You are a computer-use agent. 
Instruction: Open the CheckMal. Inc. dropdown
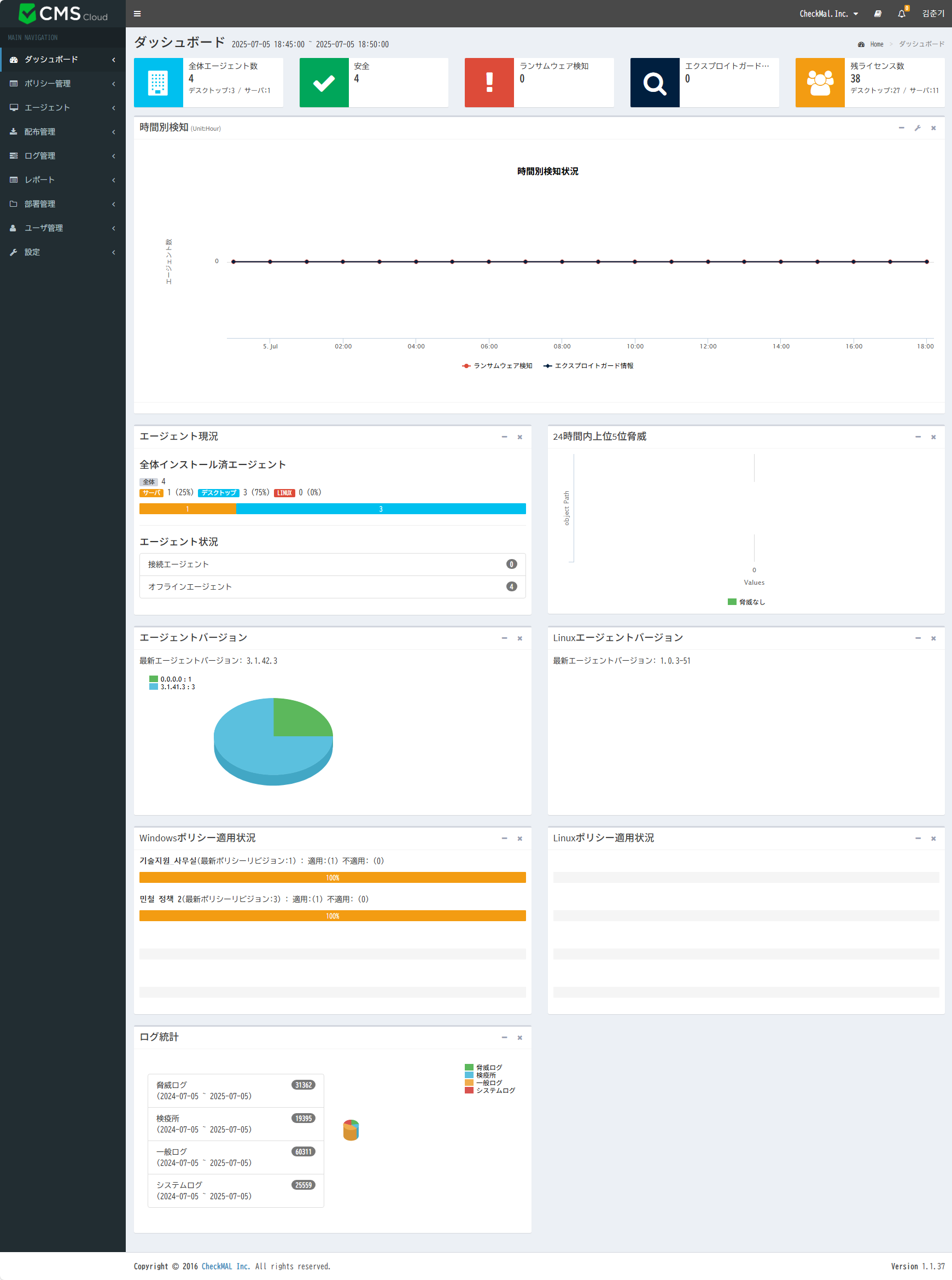828,14
